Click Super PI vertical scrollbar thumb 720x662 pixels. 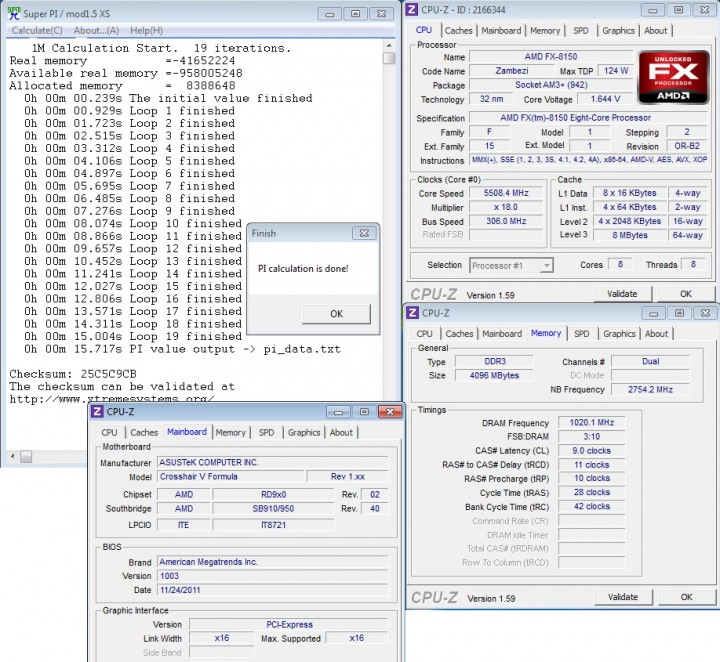pyautogui.click(x=389, y=58)
